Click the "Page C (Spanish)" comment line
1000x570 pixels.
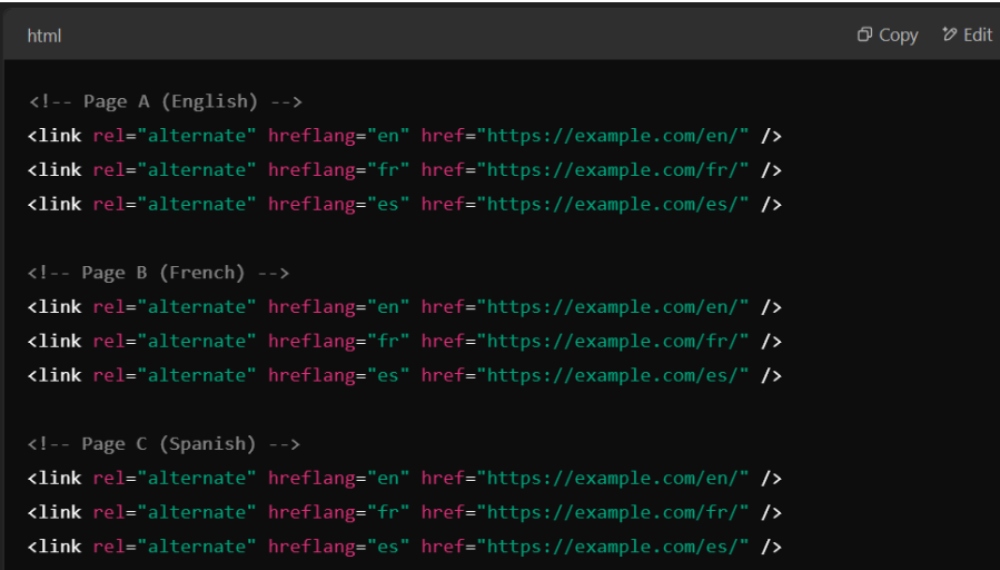click(164, 444)
